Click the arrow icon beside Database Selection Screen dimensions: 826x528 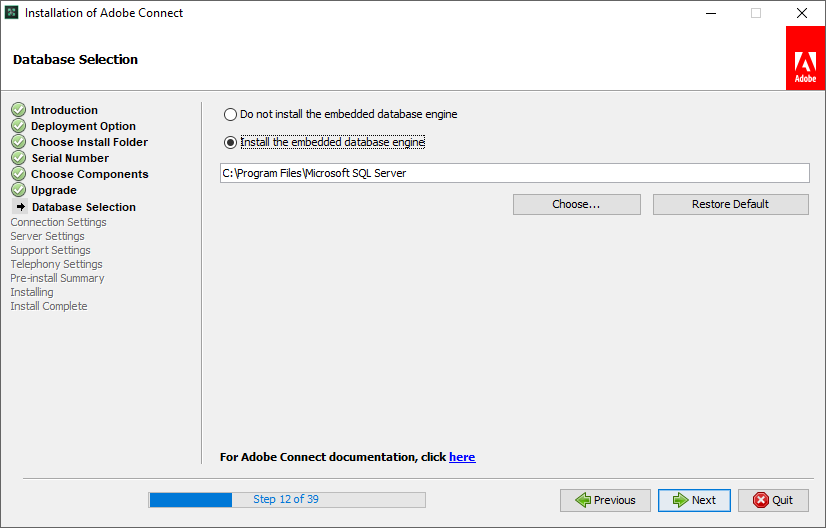point(21,207)
